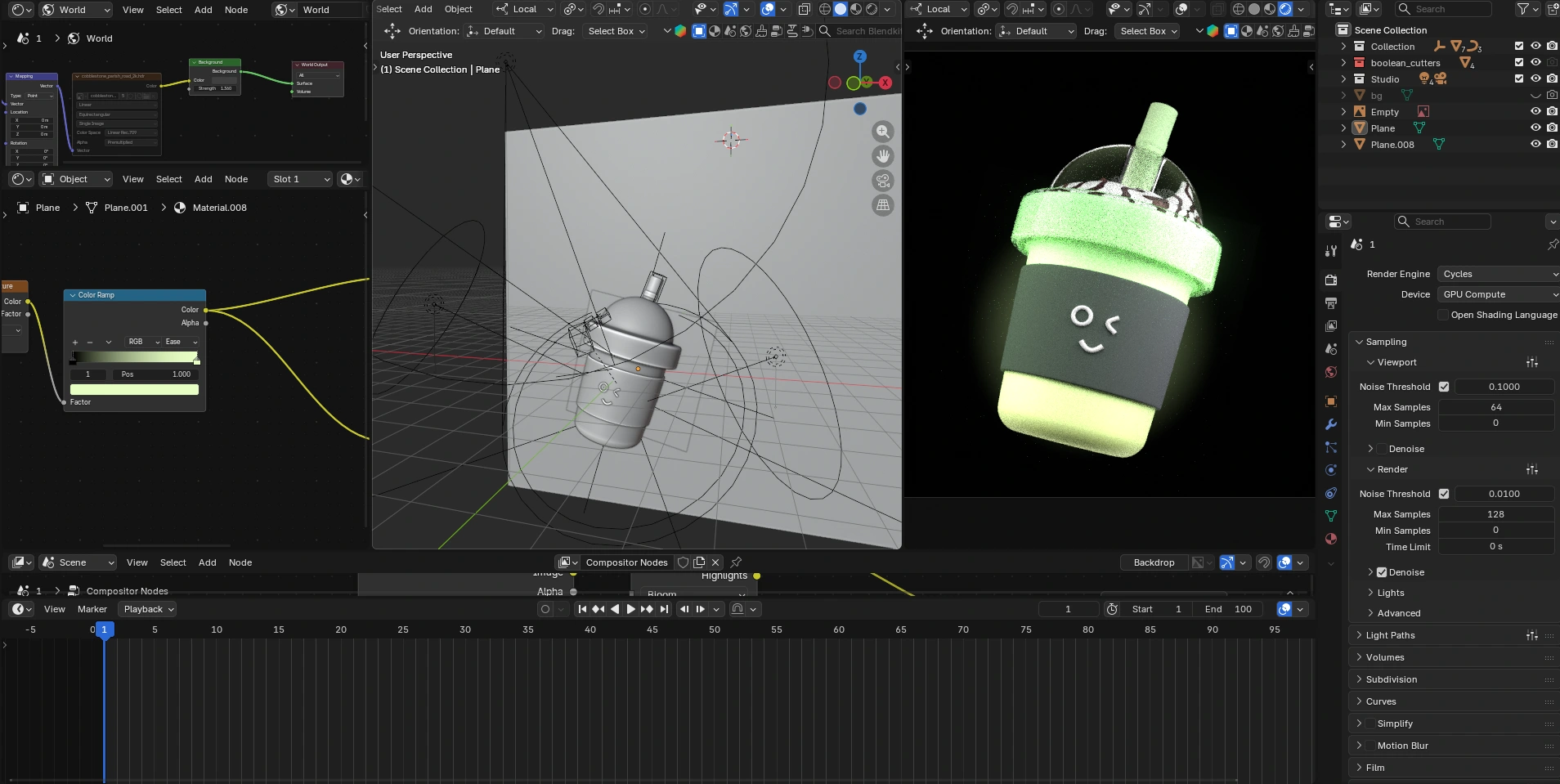1560x784 pixels.
Task: Disable the Plane object in renders
Action: (x=1552, y=128)
